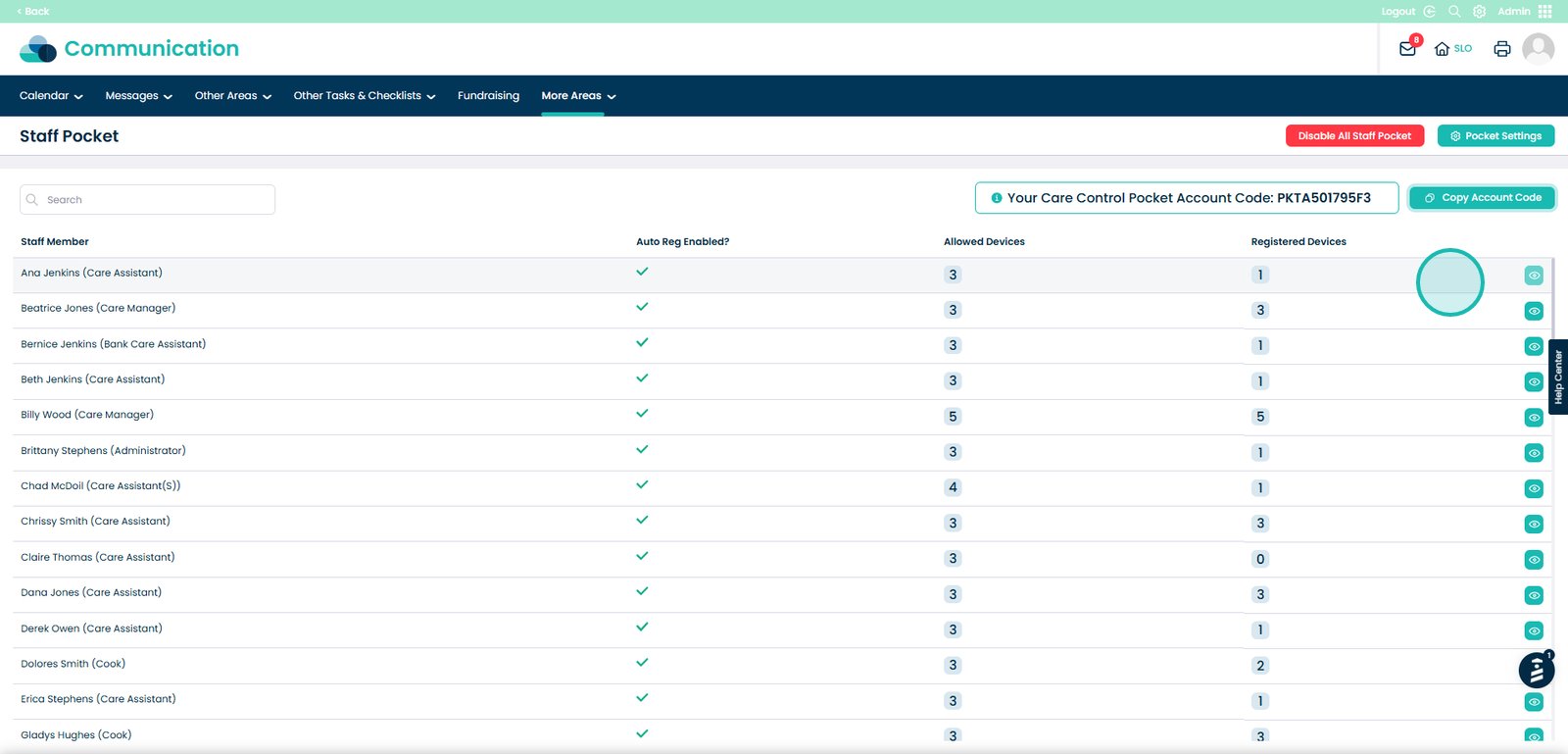The height and width of the screenshot is (754, 1568).
Task: Expand Other Tasks & Checklists menu
Action: [x=364, y=96]
